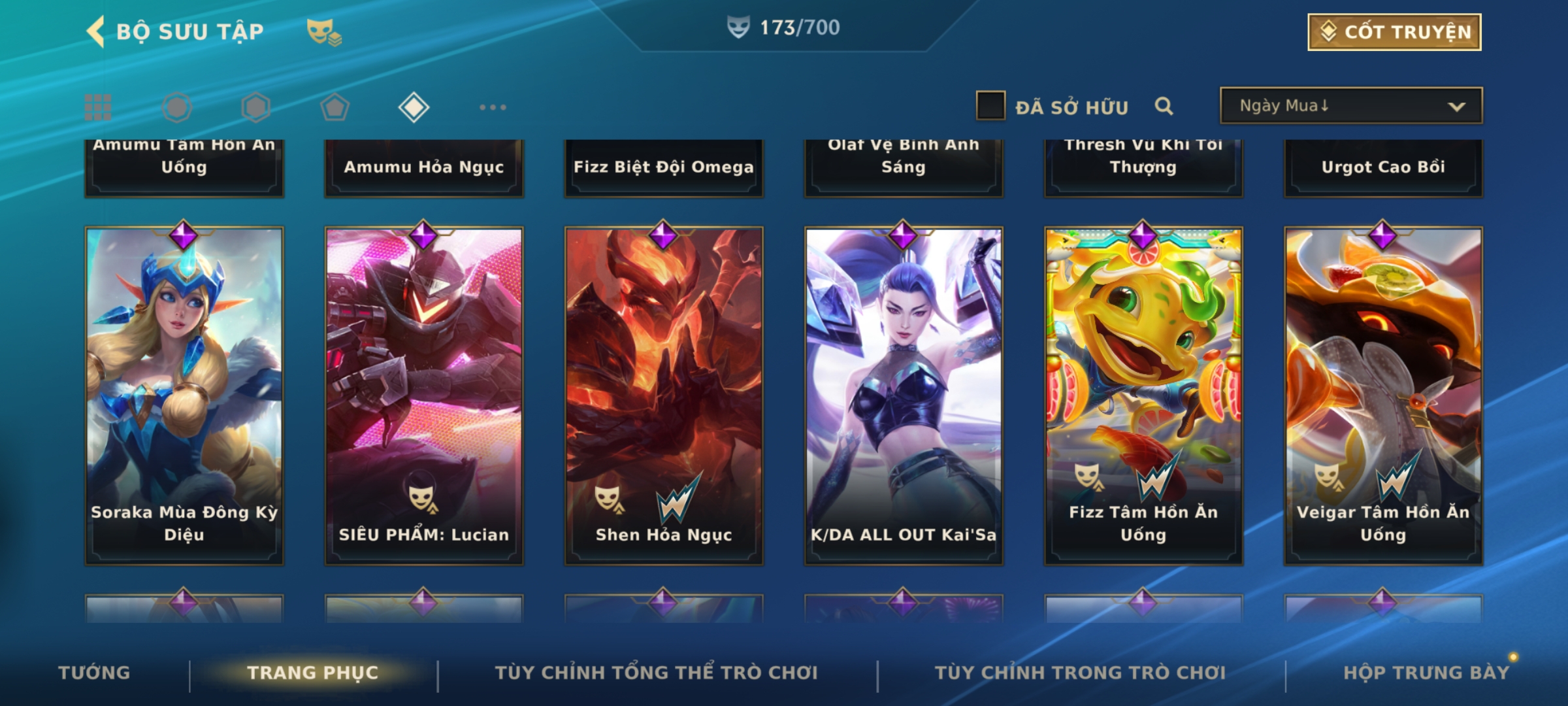Click the search magnifier icon
The image size is (1568, 706).
1164,106
